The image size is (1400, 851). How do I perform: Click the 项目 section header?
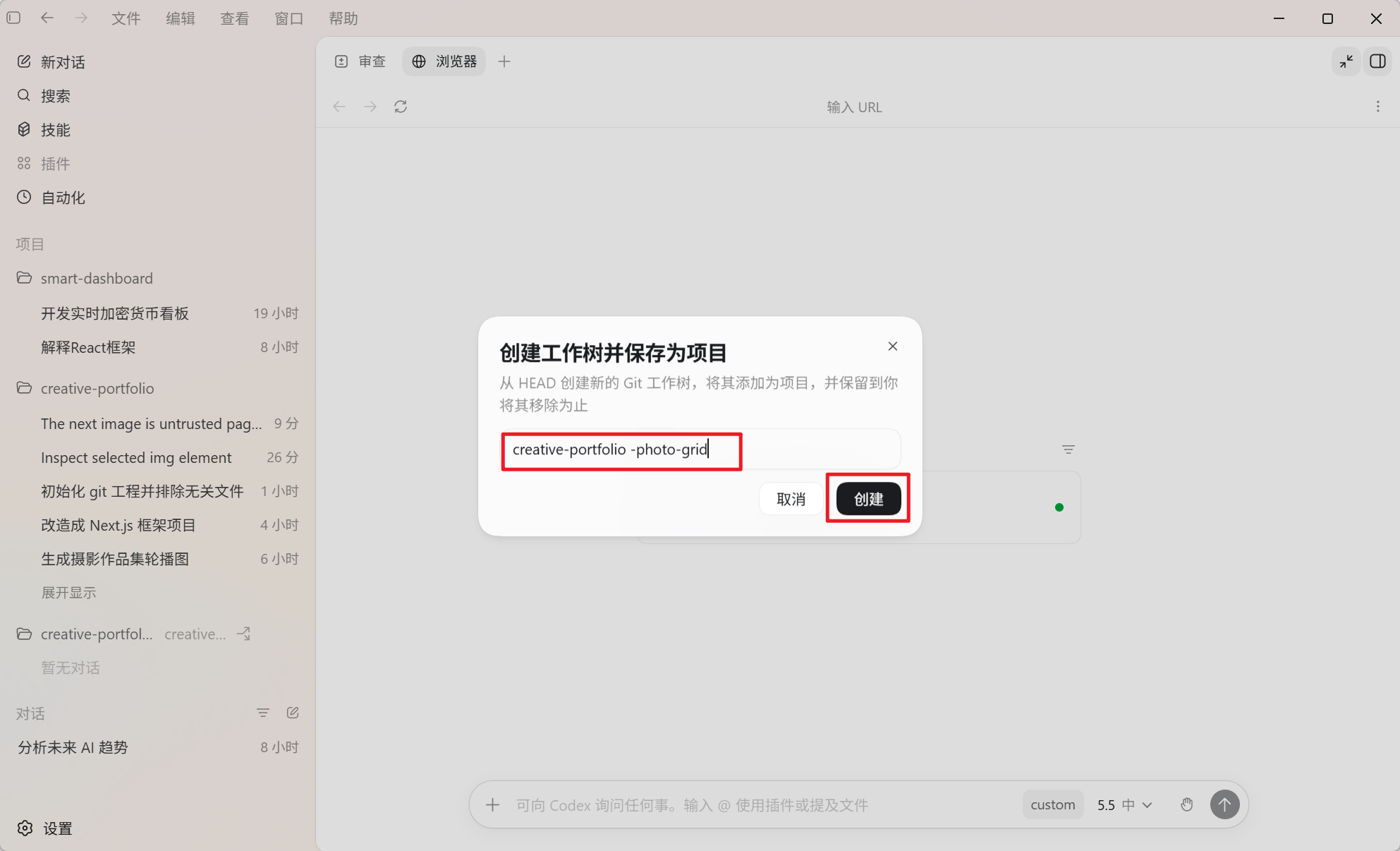coord(30,244)
